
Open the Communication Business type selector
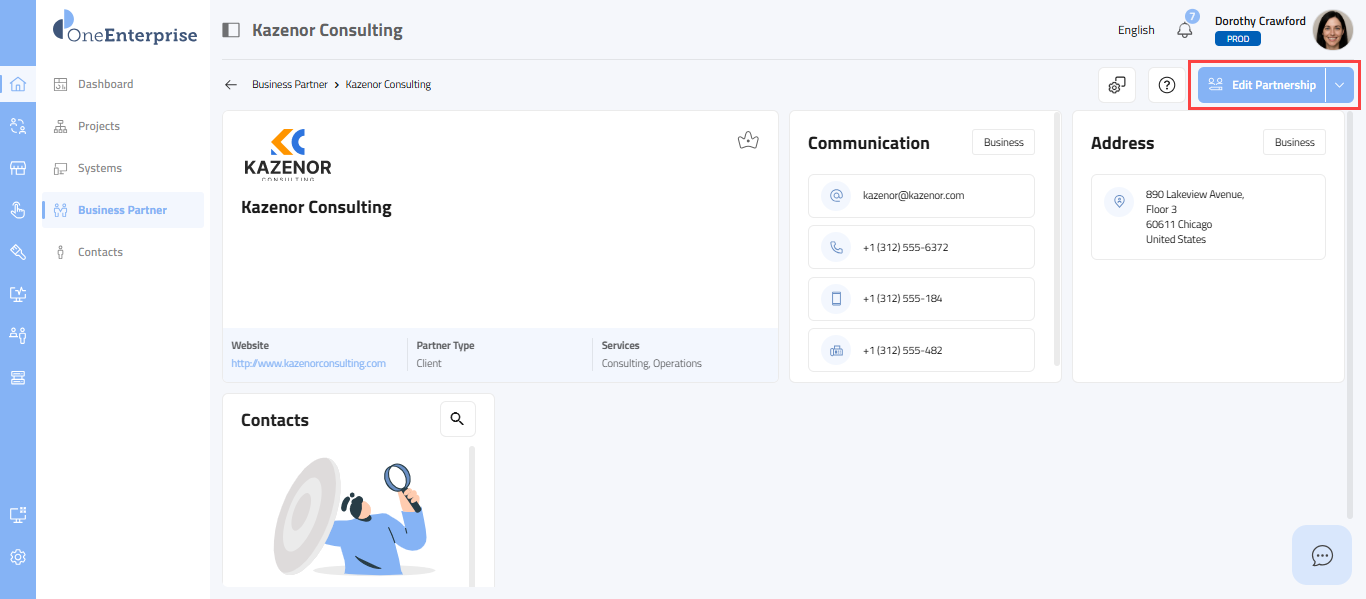(x=1003, y=142)
